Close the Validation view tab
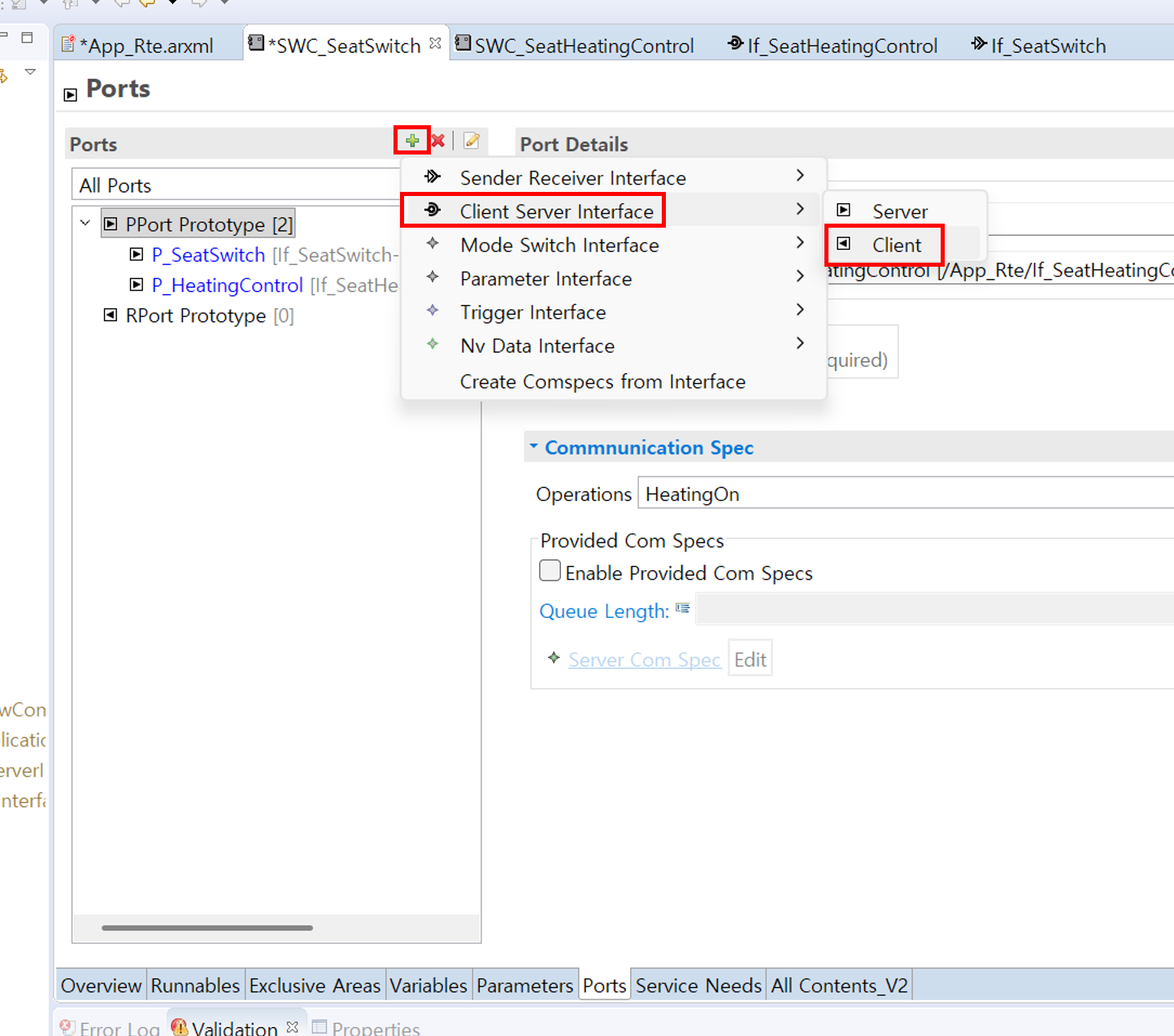1174x1036 pixels. (x=293, y=1027)
